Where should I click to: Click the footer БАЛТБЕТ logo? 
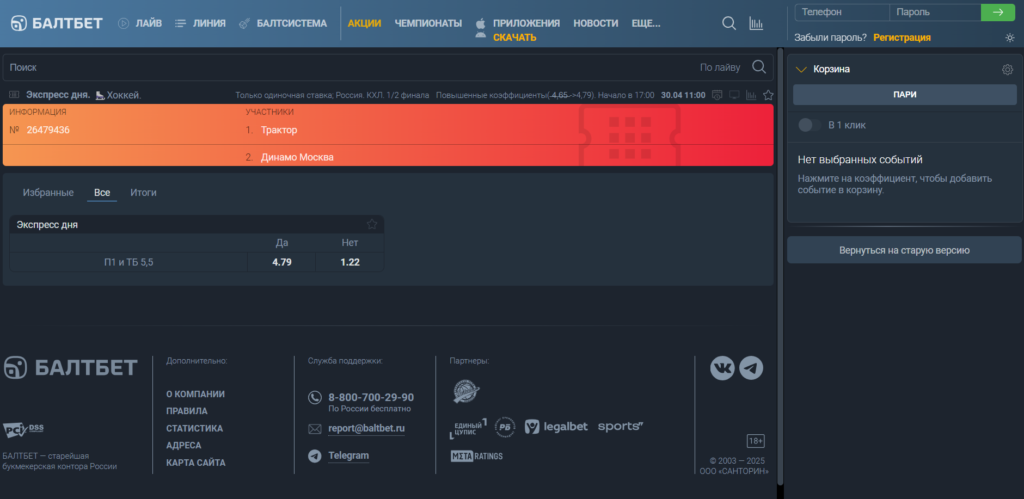click(71, 367)
